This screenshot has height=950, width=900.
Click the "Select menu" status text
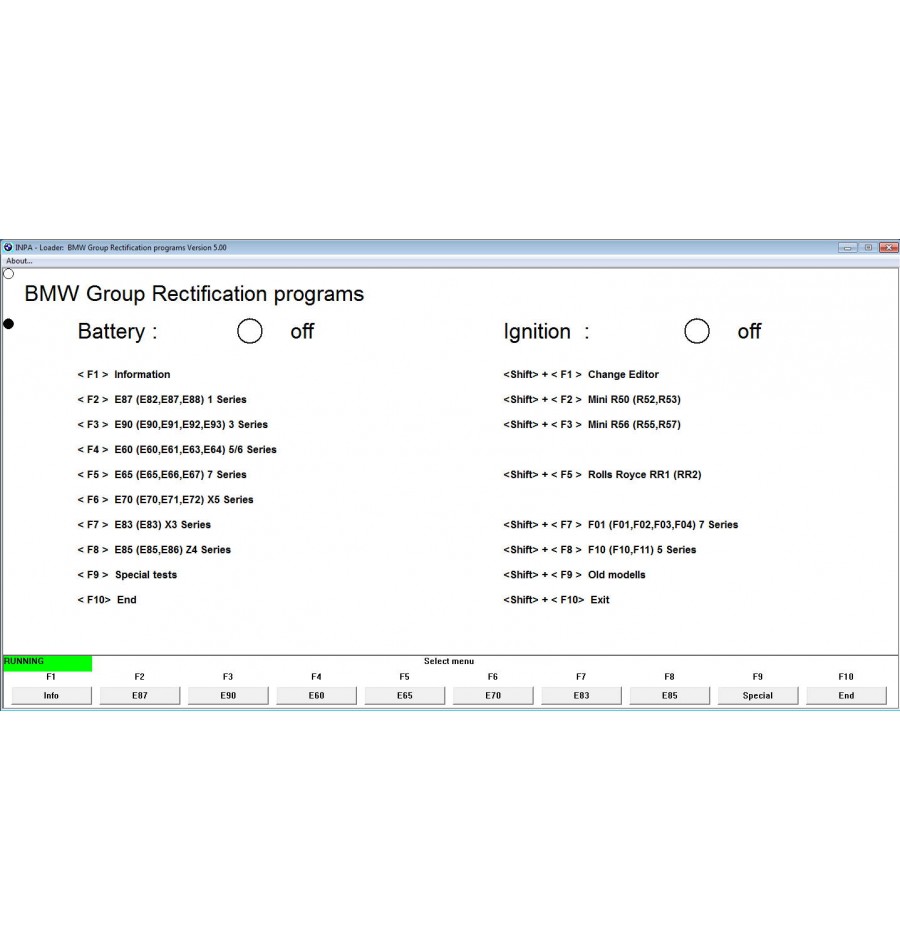point(449,661)
